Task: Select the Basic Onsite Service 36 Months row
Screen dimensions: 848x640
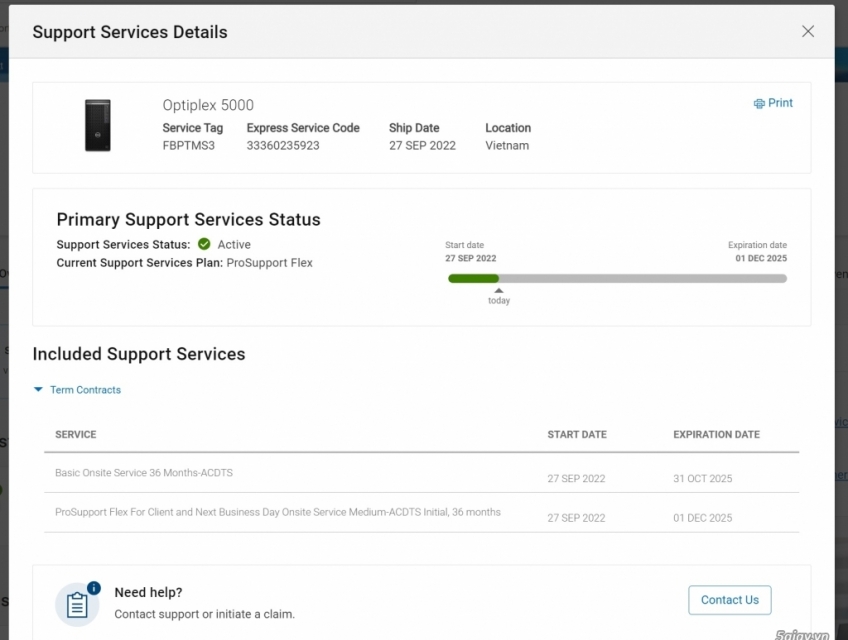Action: tap(144, 473)
